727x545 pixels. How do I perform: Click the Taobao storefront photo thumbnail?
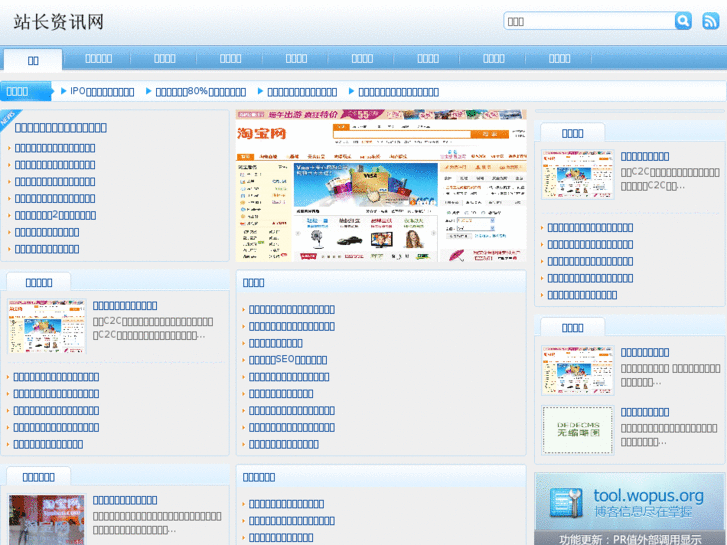[x=47, y=520]
